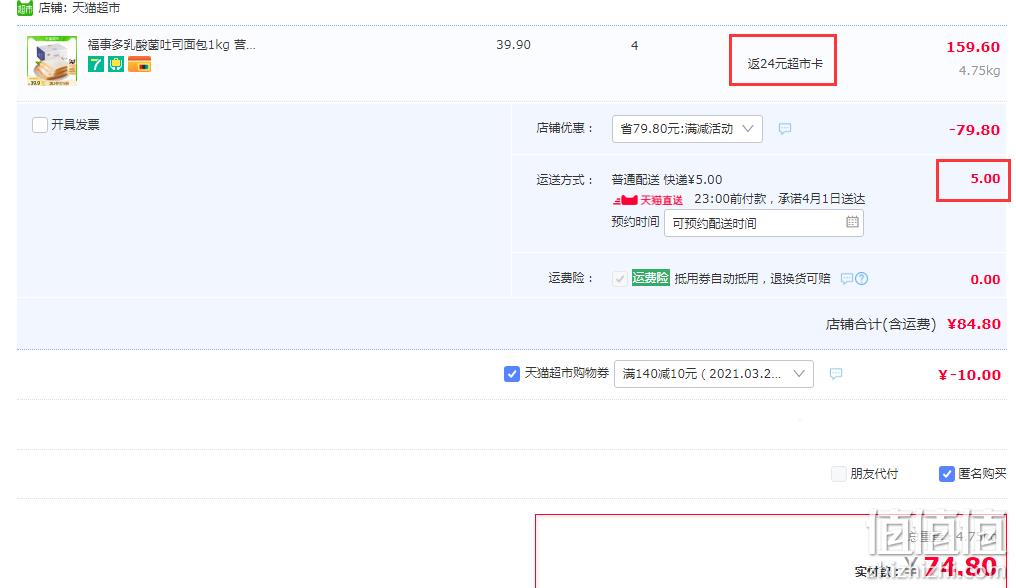
Task: Click the Tmall supermarket store logo icon
Action: pyautogui.click(x=25, y=8)
